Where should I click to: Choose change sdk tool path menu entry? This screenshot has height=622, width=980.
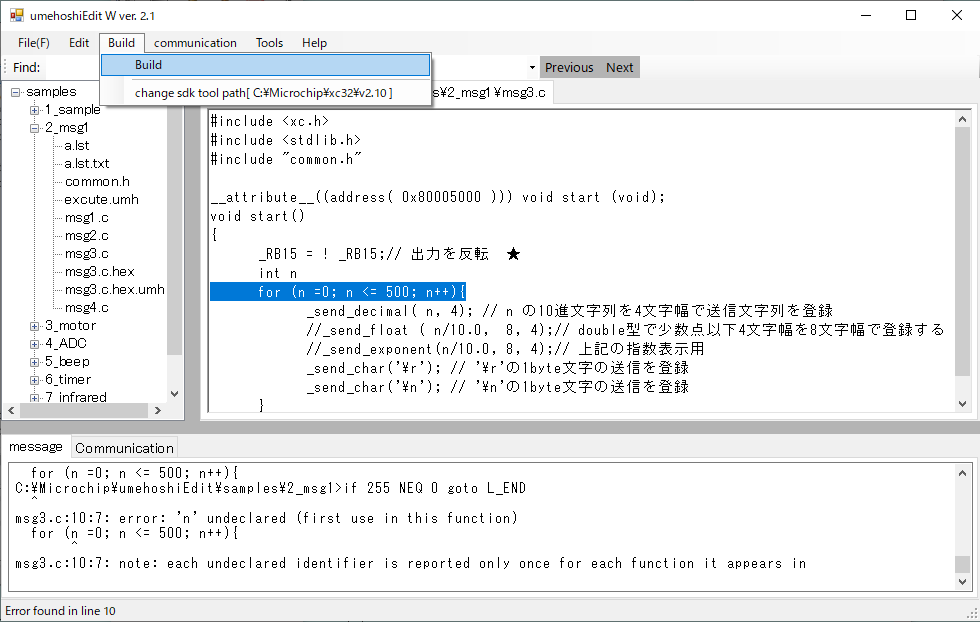263,93
